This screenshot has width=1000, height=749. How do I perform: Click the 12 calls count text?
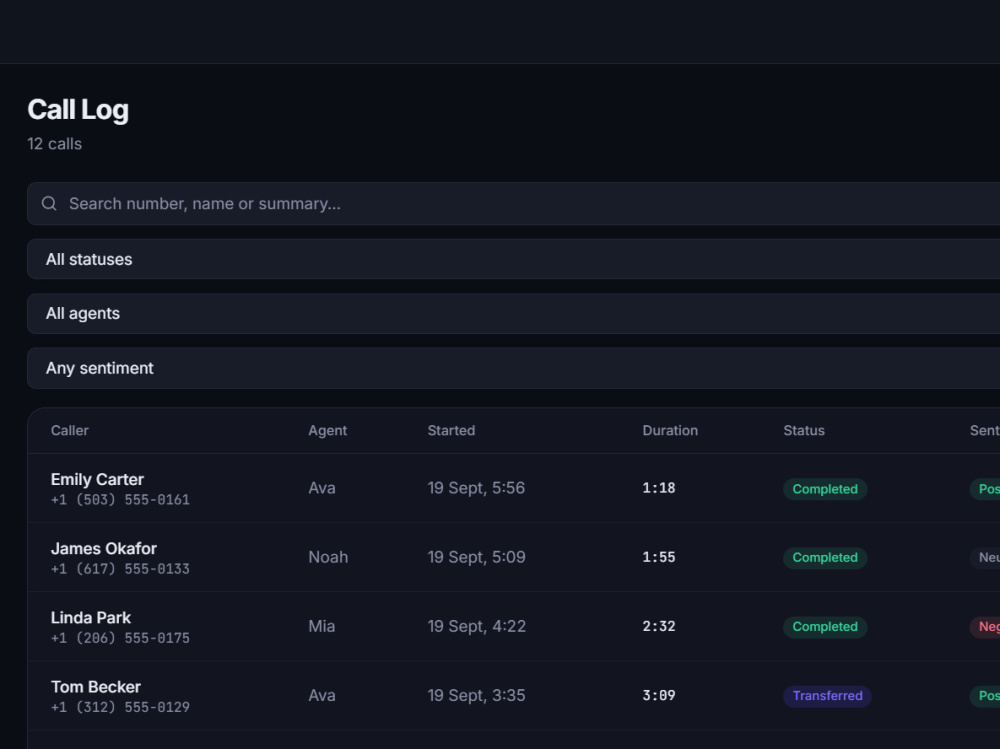pos(54,144)
